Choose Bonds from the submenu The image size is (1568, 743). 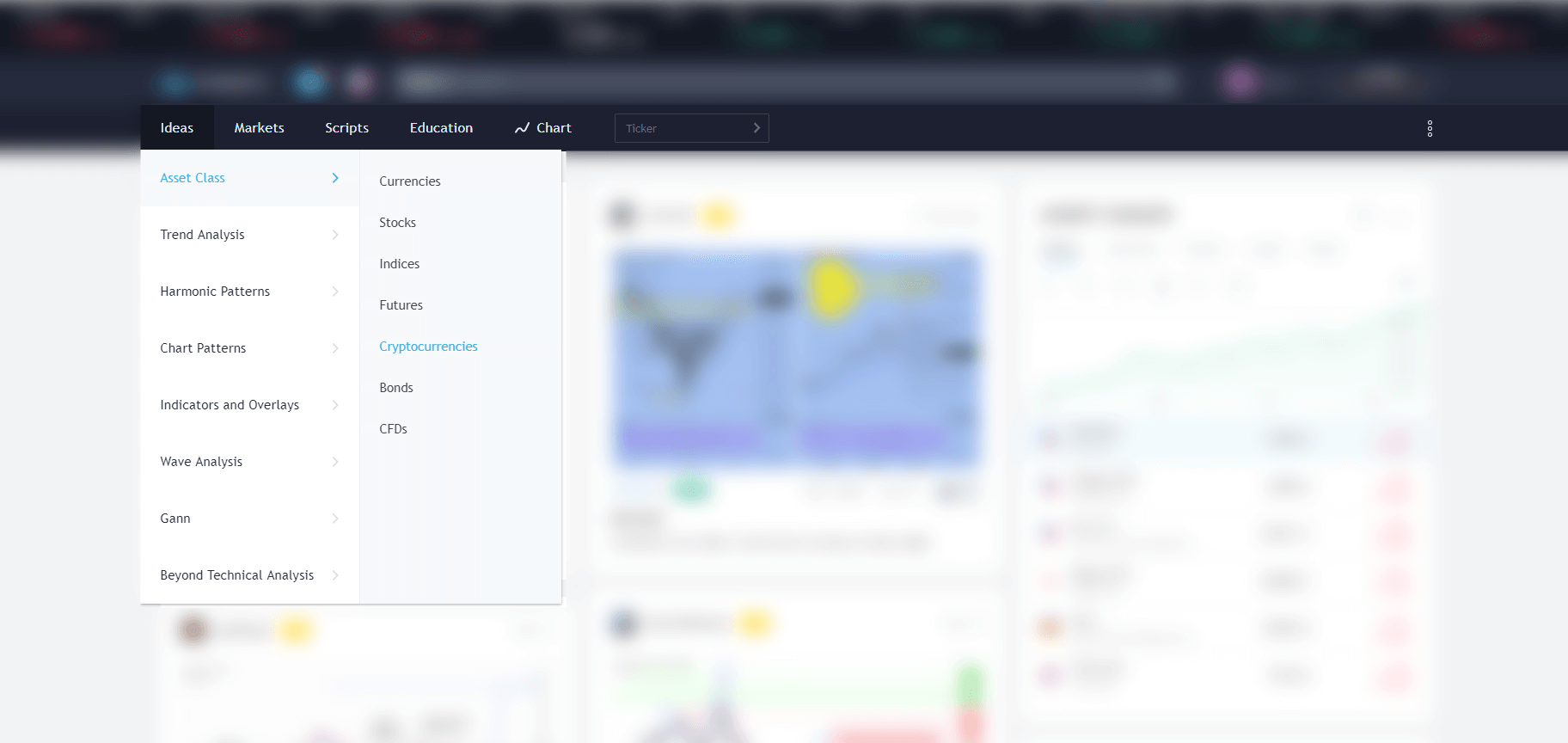click(396, 388)
